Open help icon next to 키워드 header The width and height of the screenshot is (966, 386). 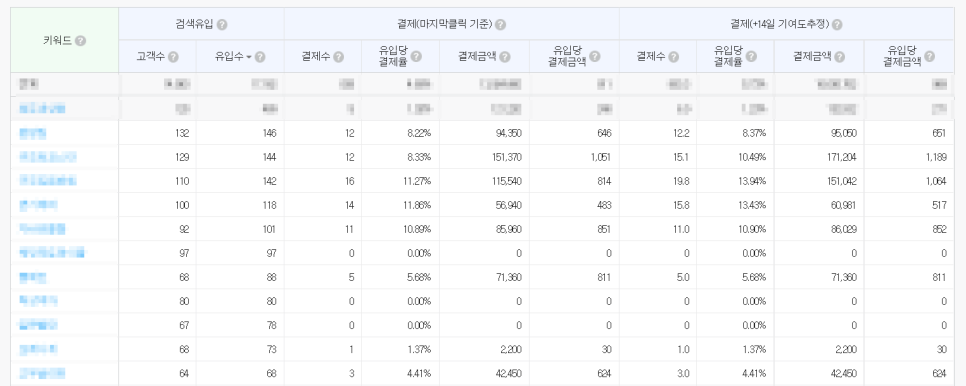[x=81, y=41]
